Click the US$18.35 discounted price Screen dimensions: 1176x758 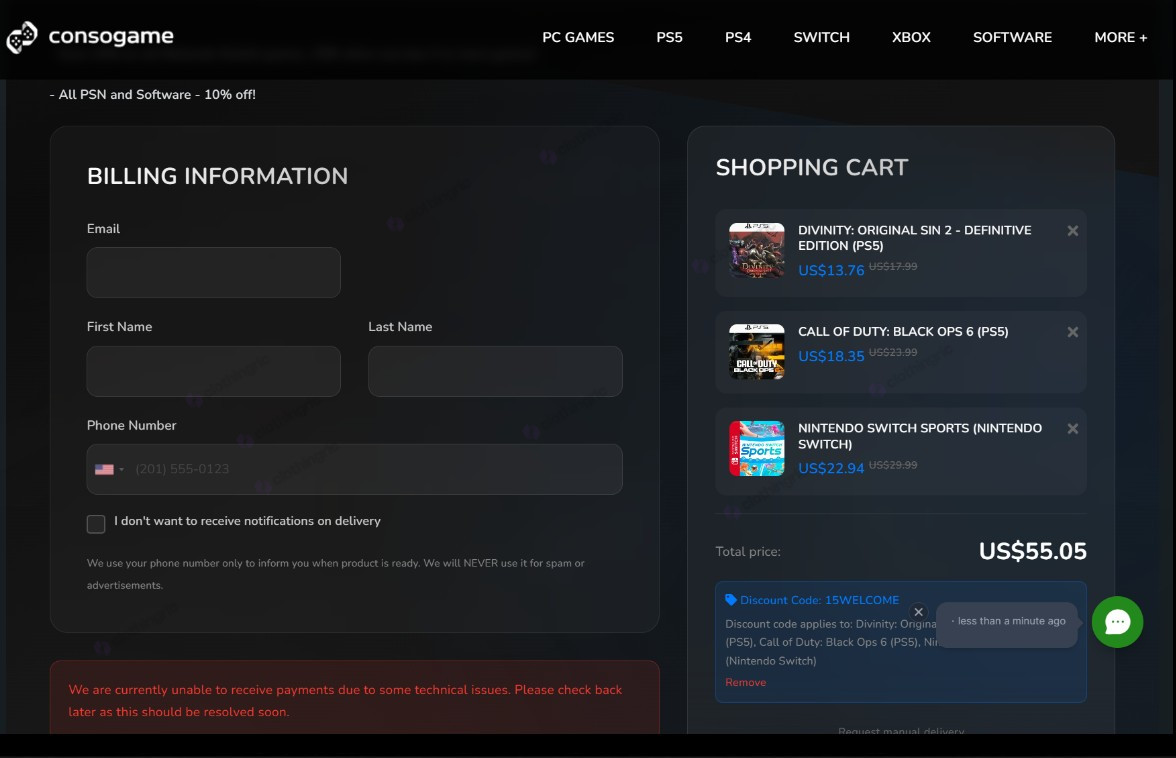[x=831, y=356]
